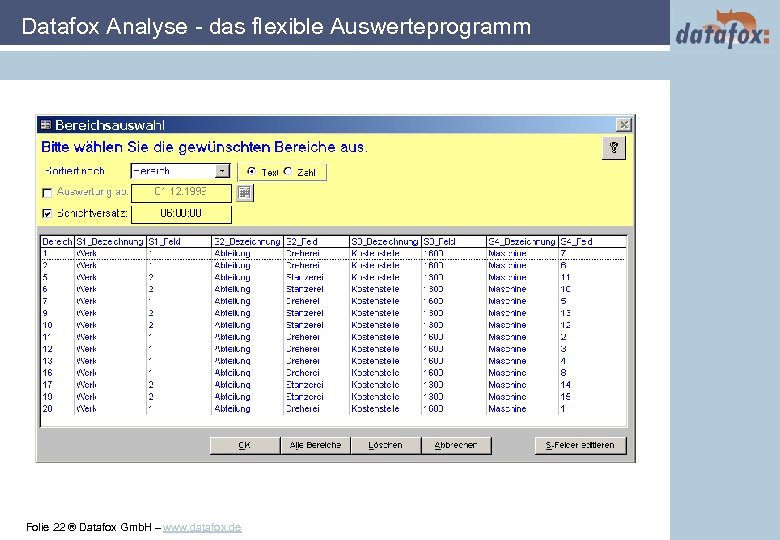Select the row with Bereich 11
The image size is (780, 540).
tap(333, 337)
